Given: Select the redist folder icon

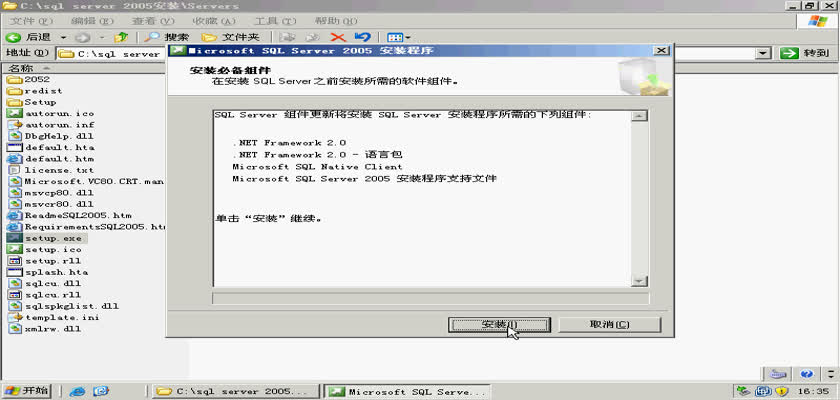Looking at the screenshot, I should (15, 90).
